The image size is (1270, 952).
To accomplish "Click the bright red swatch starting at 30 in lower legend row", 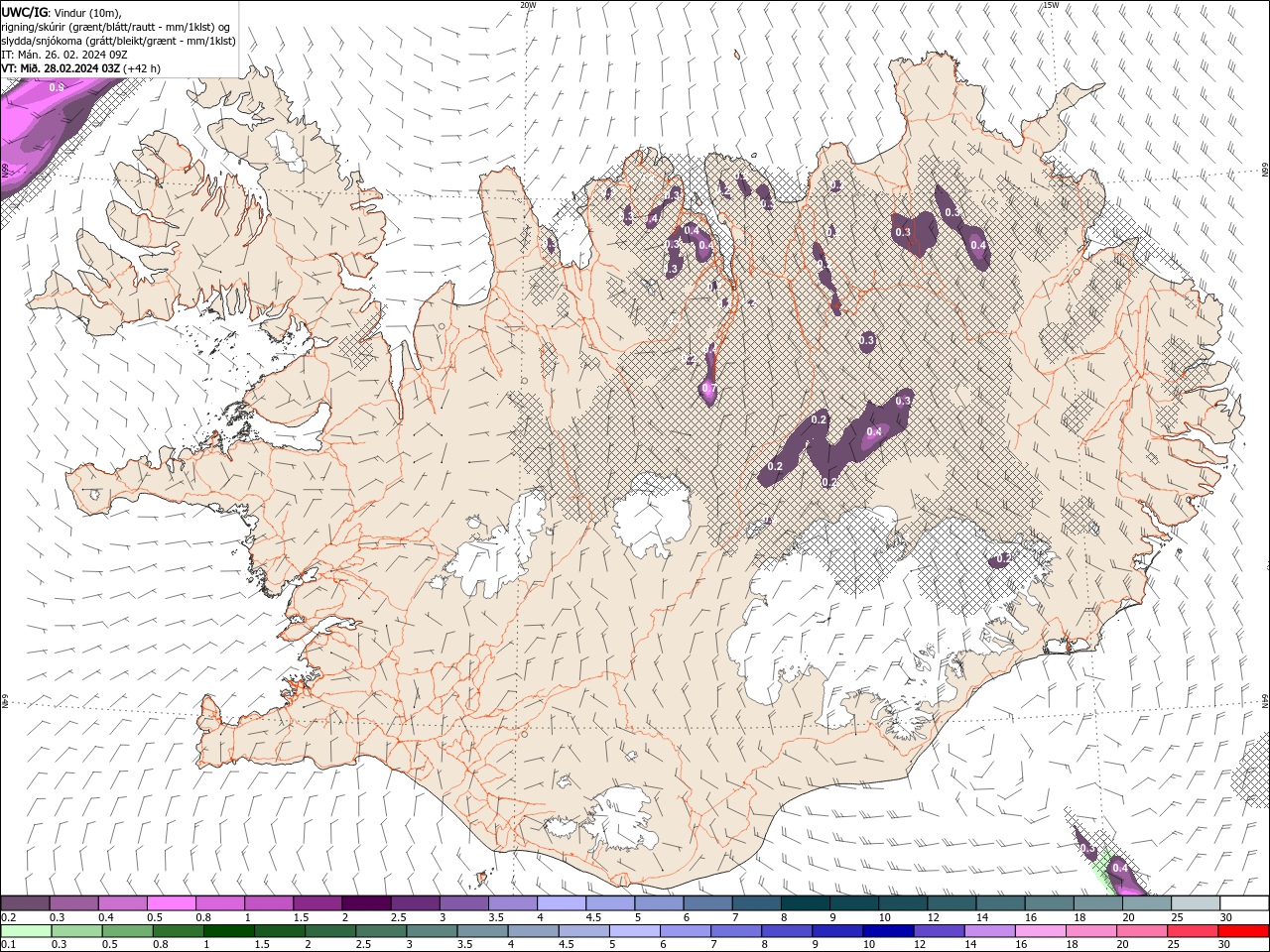I will point(1243,931).
